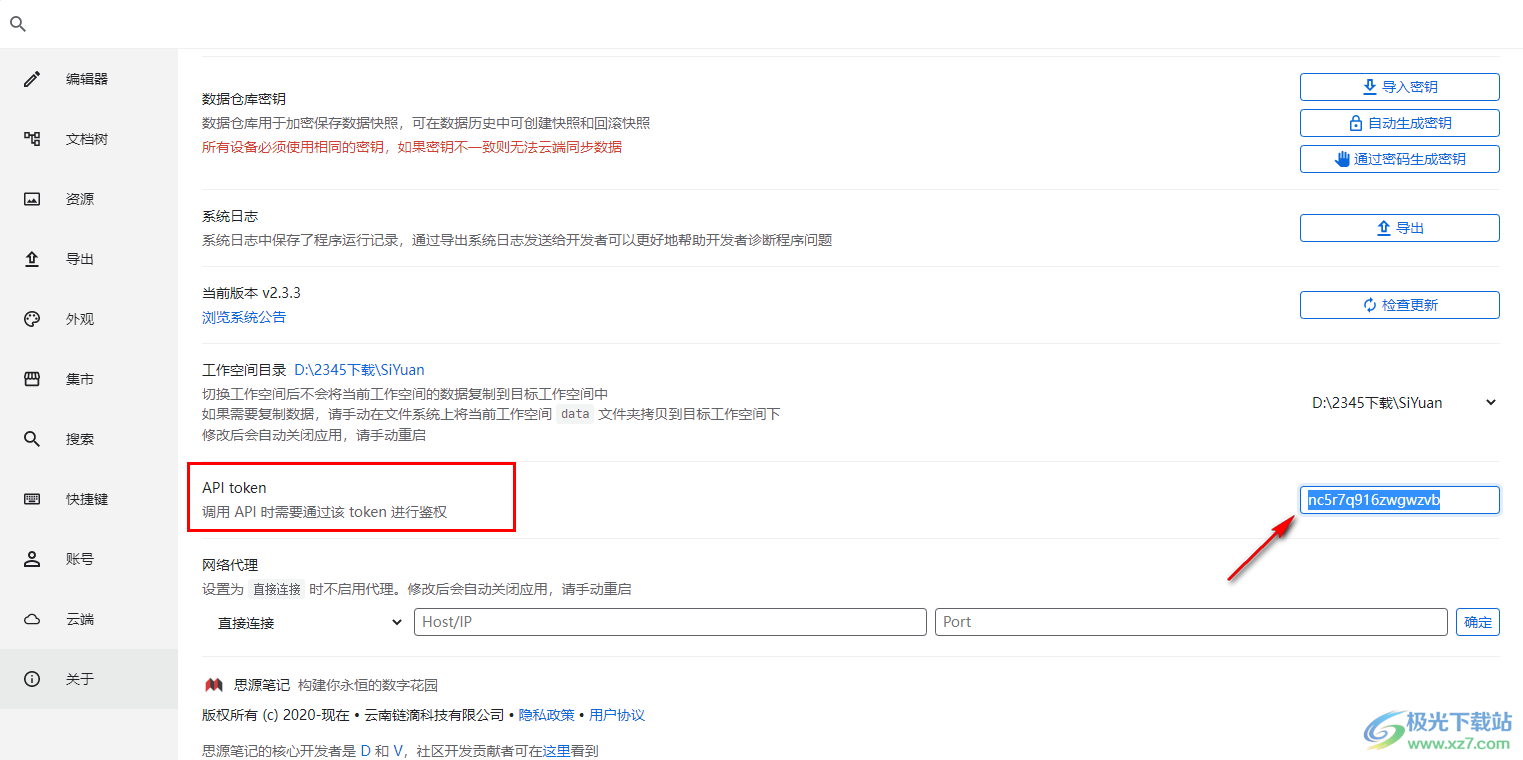Select the pencil icon for 编辑器
This screenshot has height=760, width=1523.
pos(32,79)
